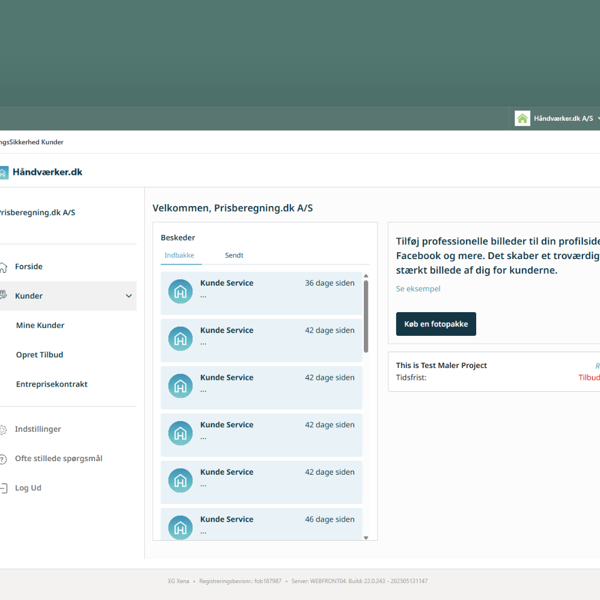Switch to the Sendt tab
Screen dimensions: 600x600
234,255
